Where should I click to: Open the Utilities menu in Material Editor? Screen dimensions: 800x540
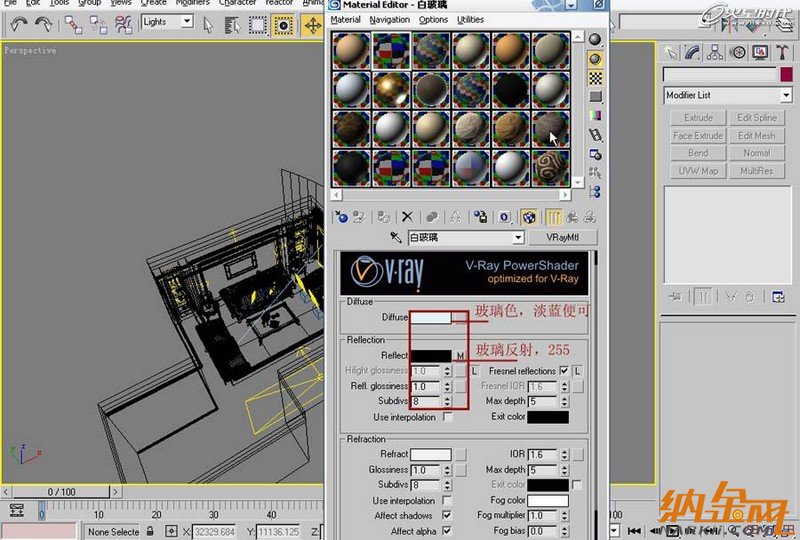(x=470, y=19)
